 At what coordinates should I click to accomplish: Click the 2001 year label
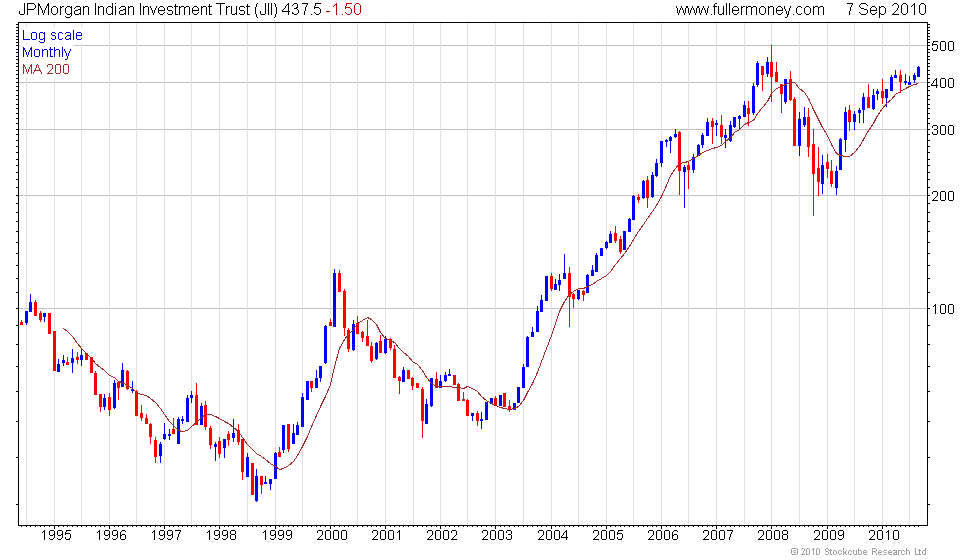386,535
